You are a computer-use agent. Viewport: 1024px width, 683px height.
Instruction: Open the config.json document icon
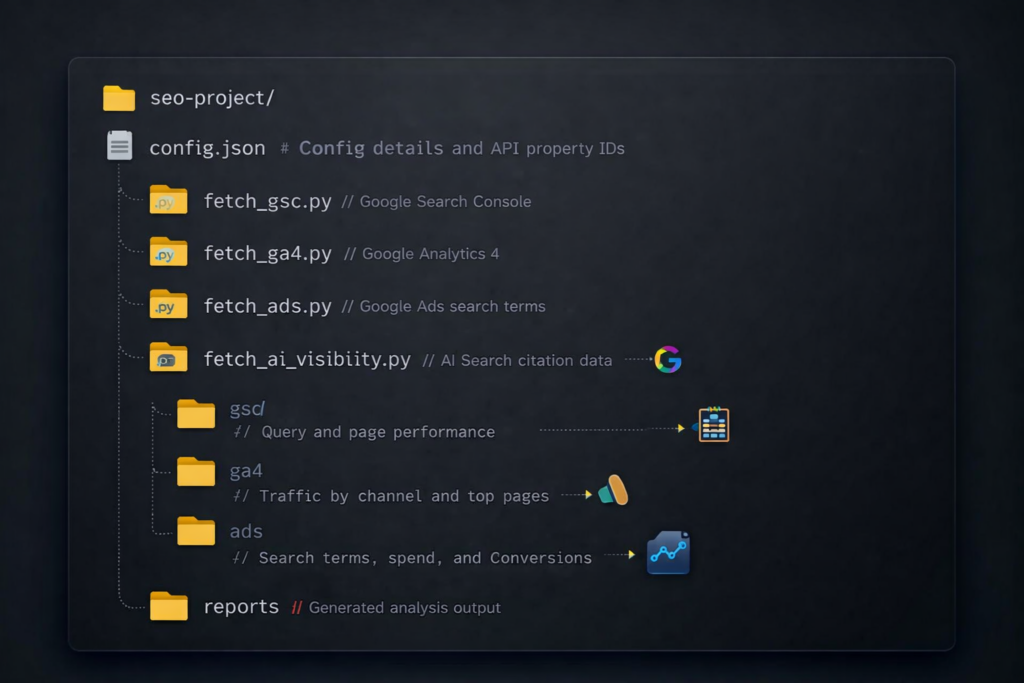pos(119,145)
